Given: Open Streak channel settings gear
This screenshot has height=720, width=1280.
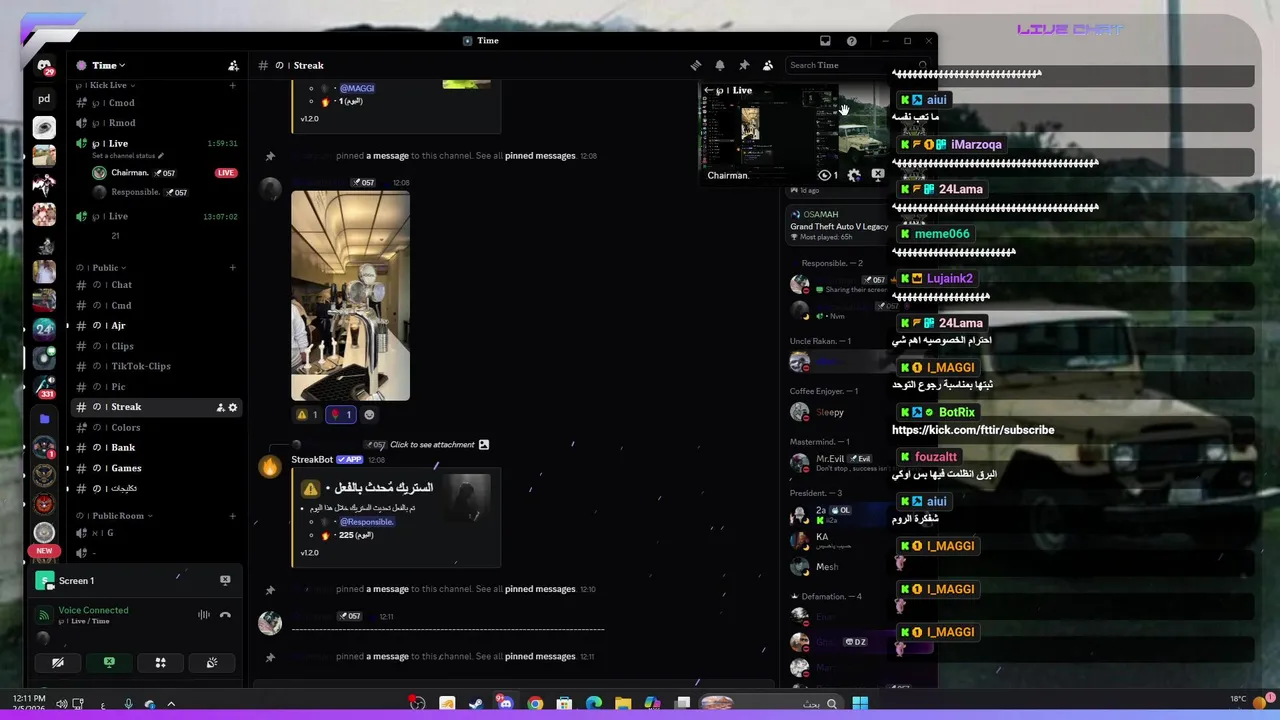Looking at the screenshot, I should 233,407.
